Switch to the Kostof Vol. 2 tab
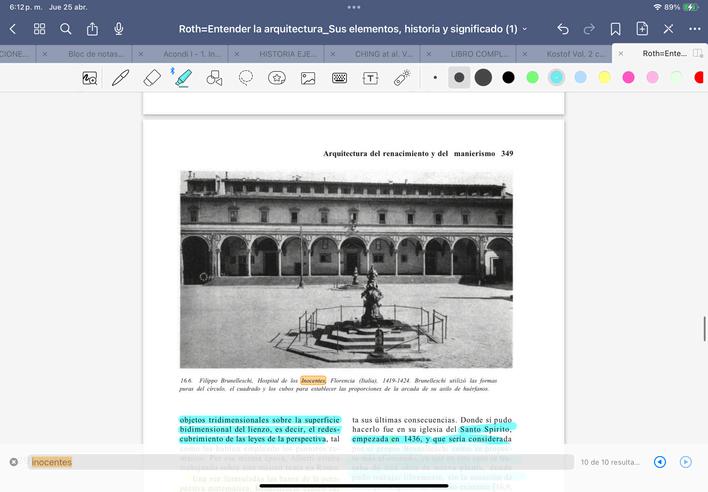 576,54
